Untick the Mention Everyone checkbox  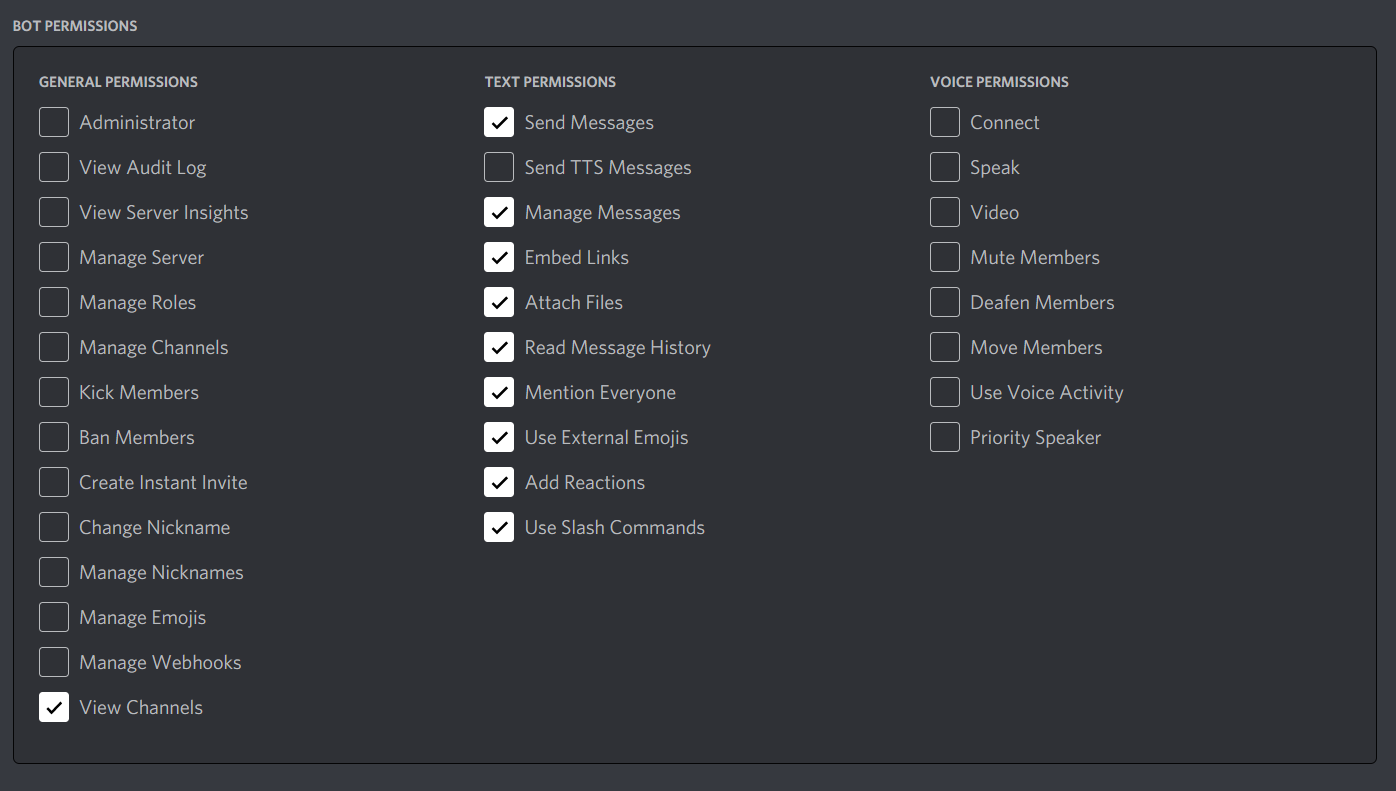click(499, 392)
